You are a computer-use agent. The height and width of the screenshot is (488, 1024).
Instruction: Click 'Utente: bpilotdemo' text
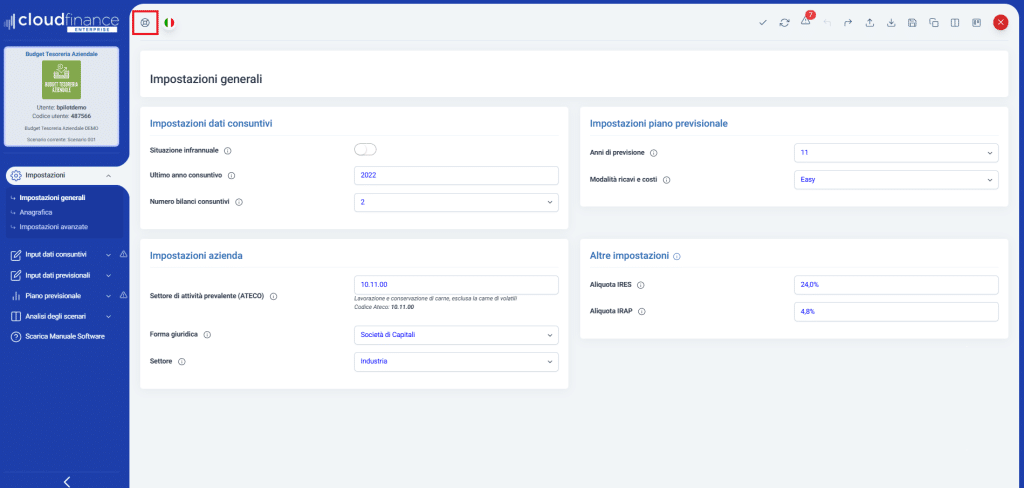(x=61, y=107)
